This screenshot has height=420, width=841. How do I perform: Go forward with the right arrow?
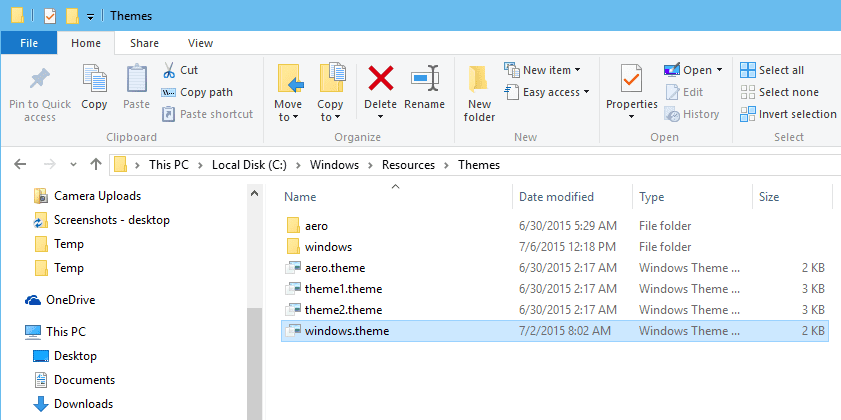point(50,164)
